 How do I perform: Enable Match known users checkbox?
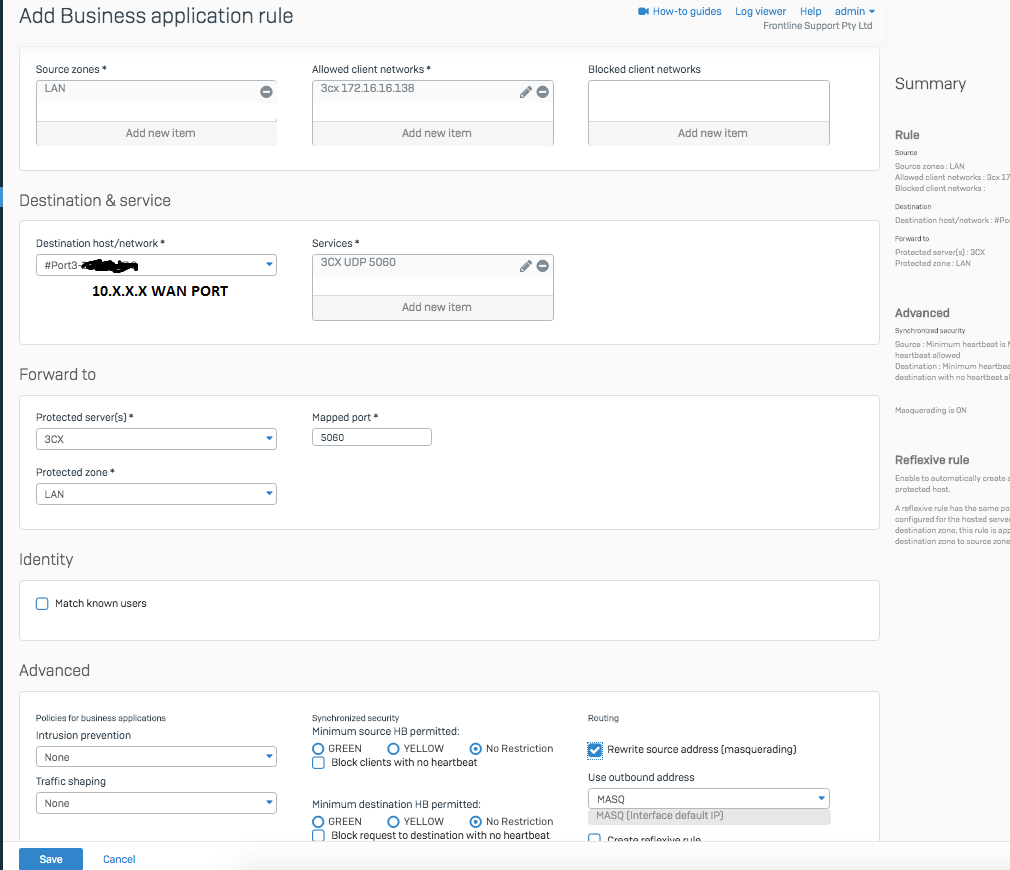42,604
